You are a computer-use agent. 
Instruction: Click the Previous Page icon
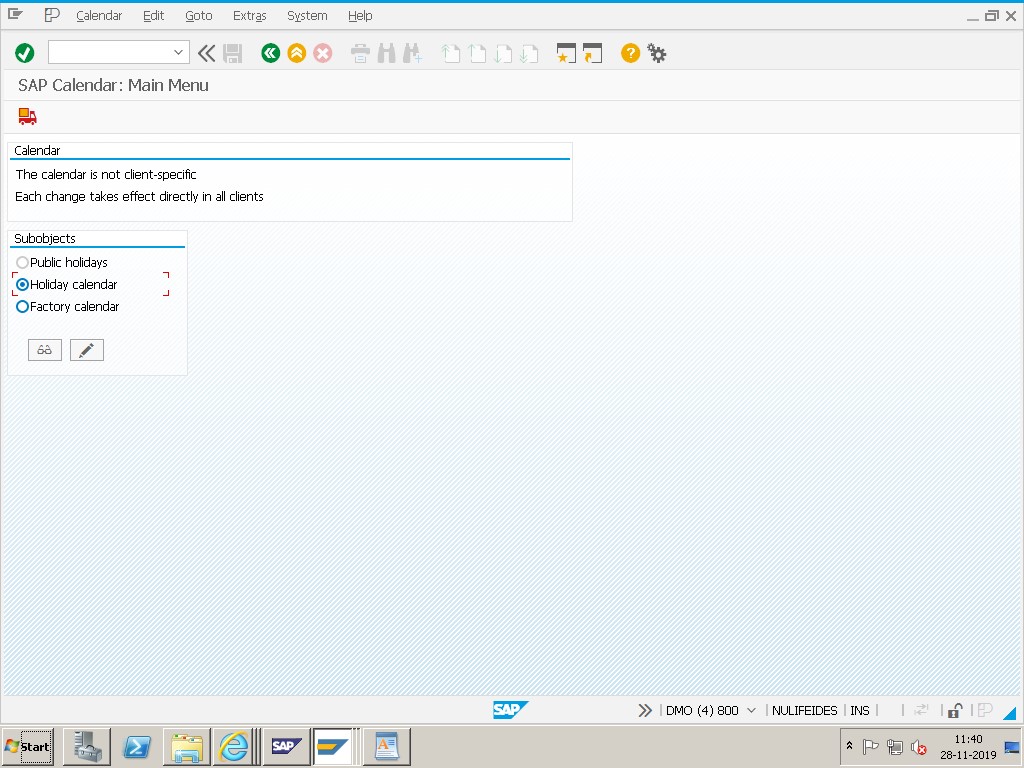[477, 53]
